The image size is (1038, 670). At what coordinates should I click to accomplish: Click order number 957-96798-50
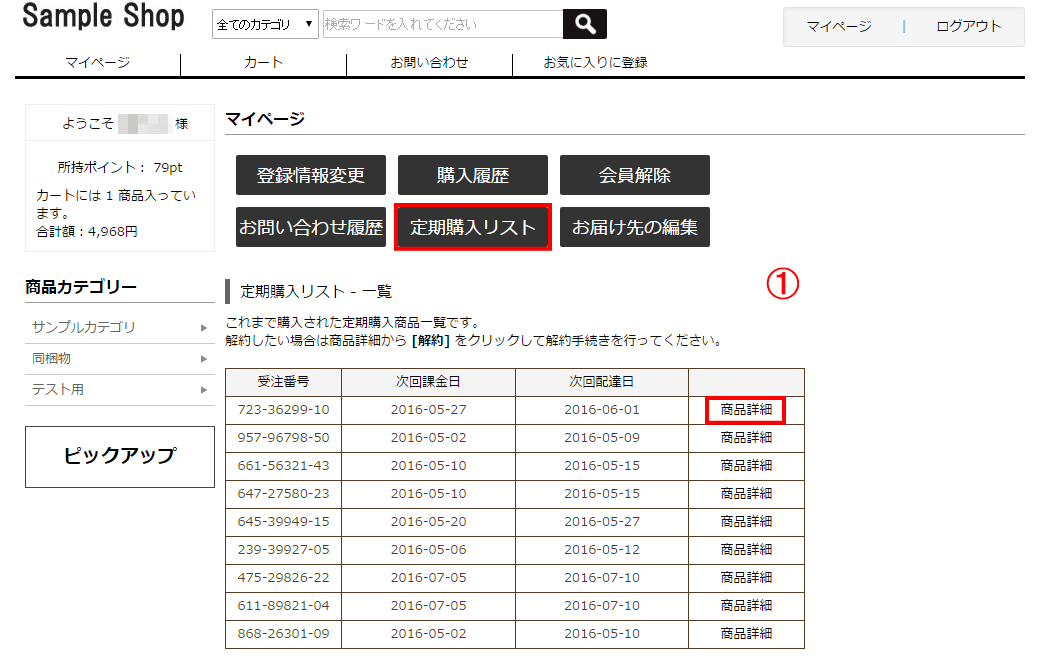click(x=283, y=438)
